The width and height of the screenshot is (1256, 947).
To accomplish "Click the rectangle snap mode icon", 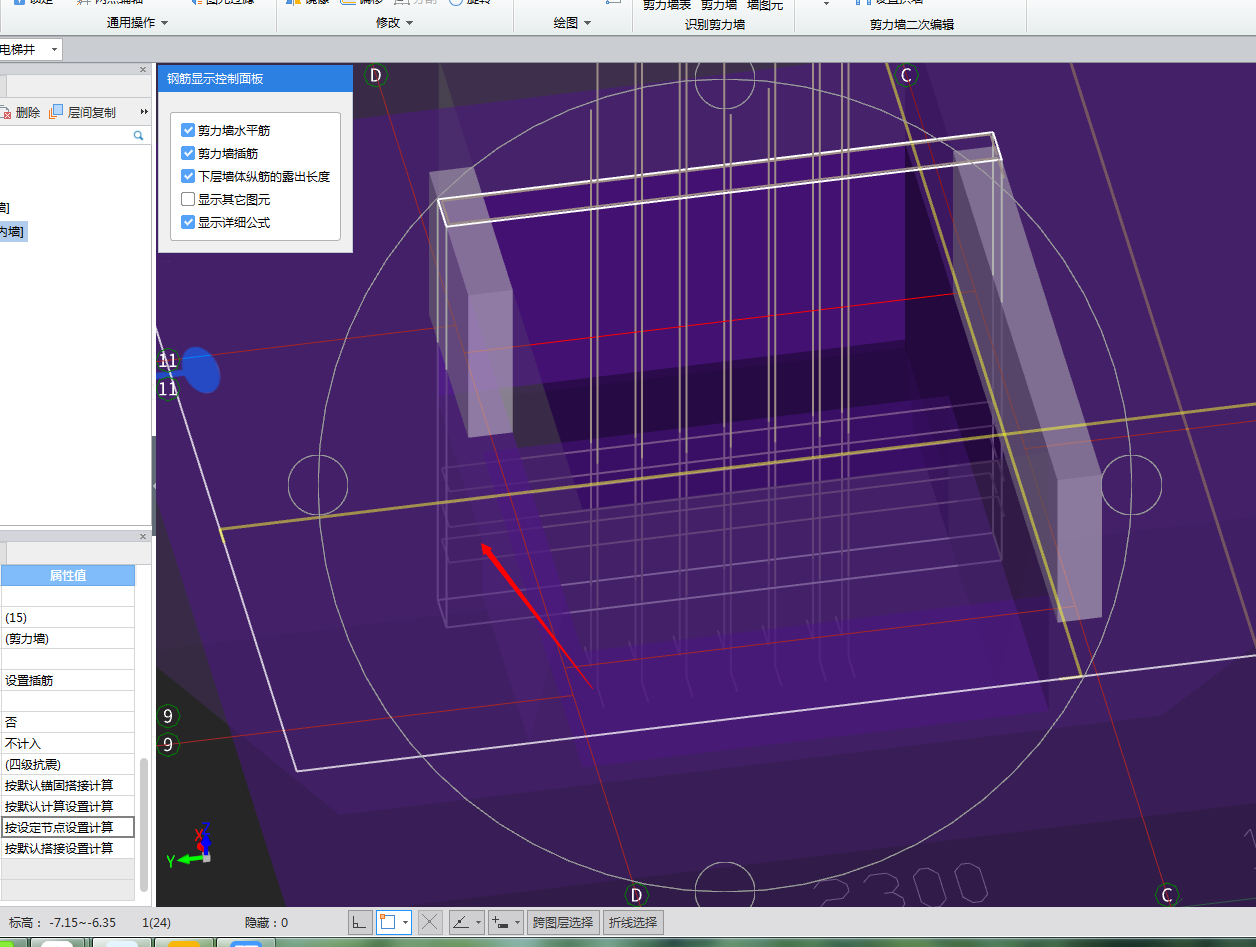I will (x=387, y=922).
